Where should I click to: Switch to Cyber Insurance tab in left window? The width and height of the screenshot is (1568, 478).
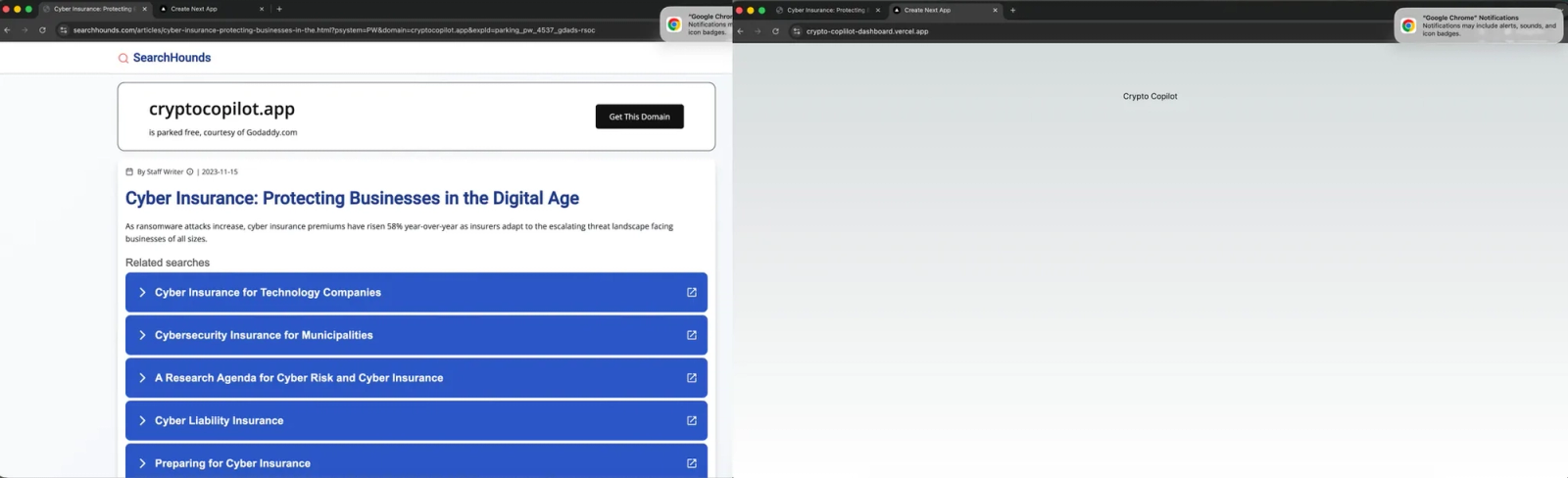(94, 9)
